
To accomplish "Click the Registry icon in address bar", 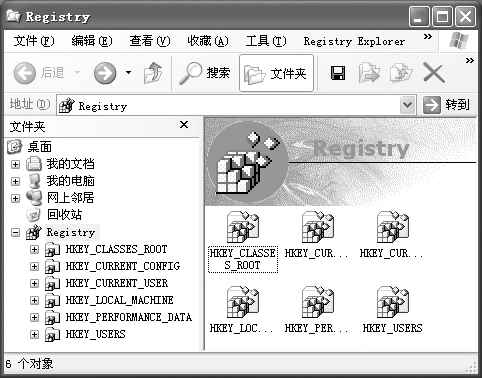I will tap(66, 106).
